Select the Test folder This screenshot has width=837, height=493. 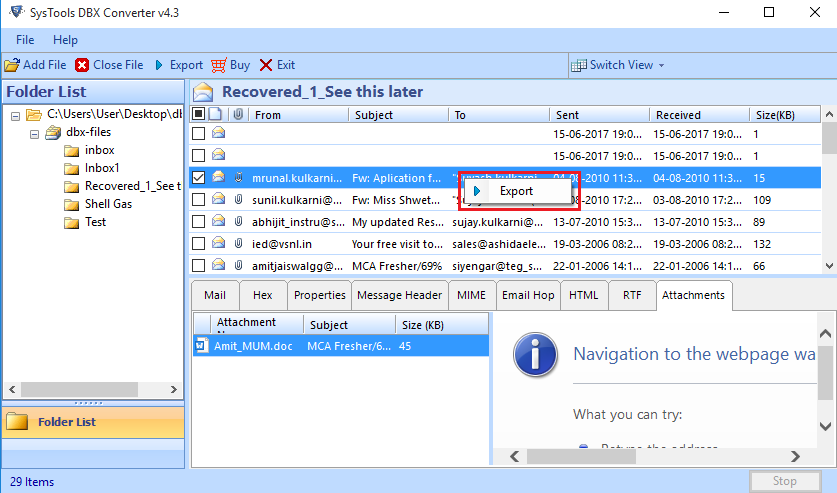[x=95, y=222]
